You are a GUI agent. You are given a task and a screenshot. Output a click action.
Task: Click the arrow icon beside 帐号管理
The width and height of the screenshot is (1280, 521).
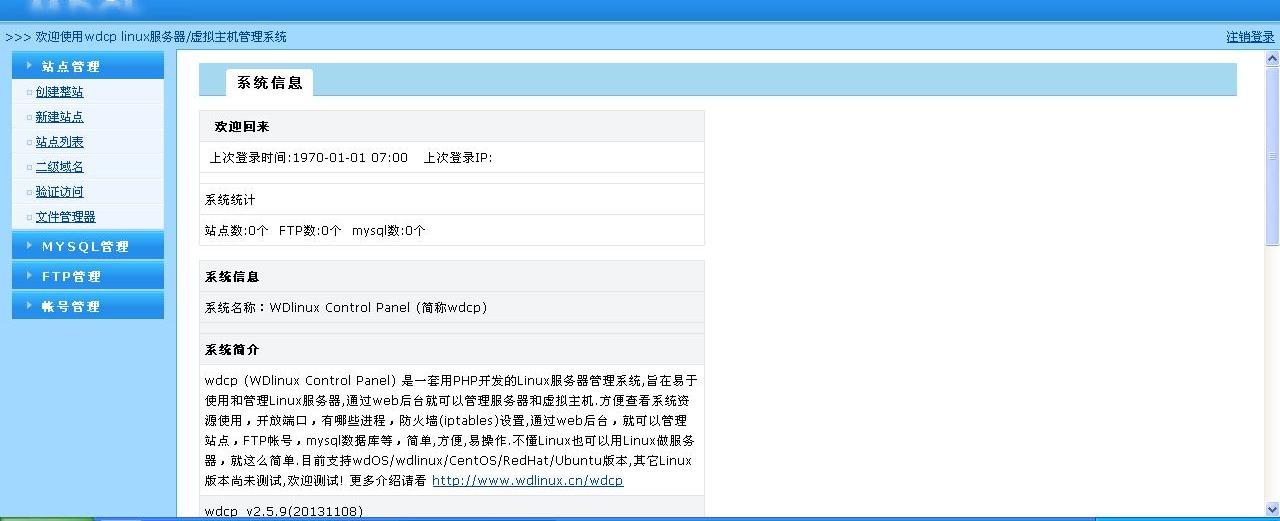pos(30,306)
